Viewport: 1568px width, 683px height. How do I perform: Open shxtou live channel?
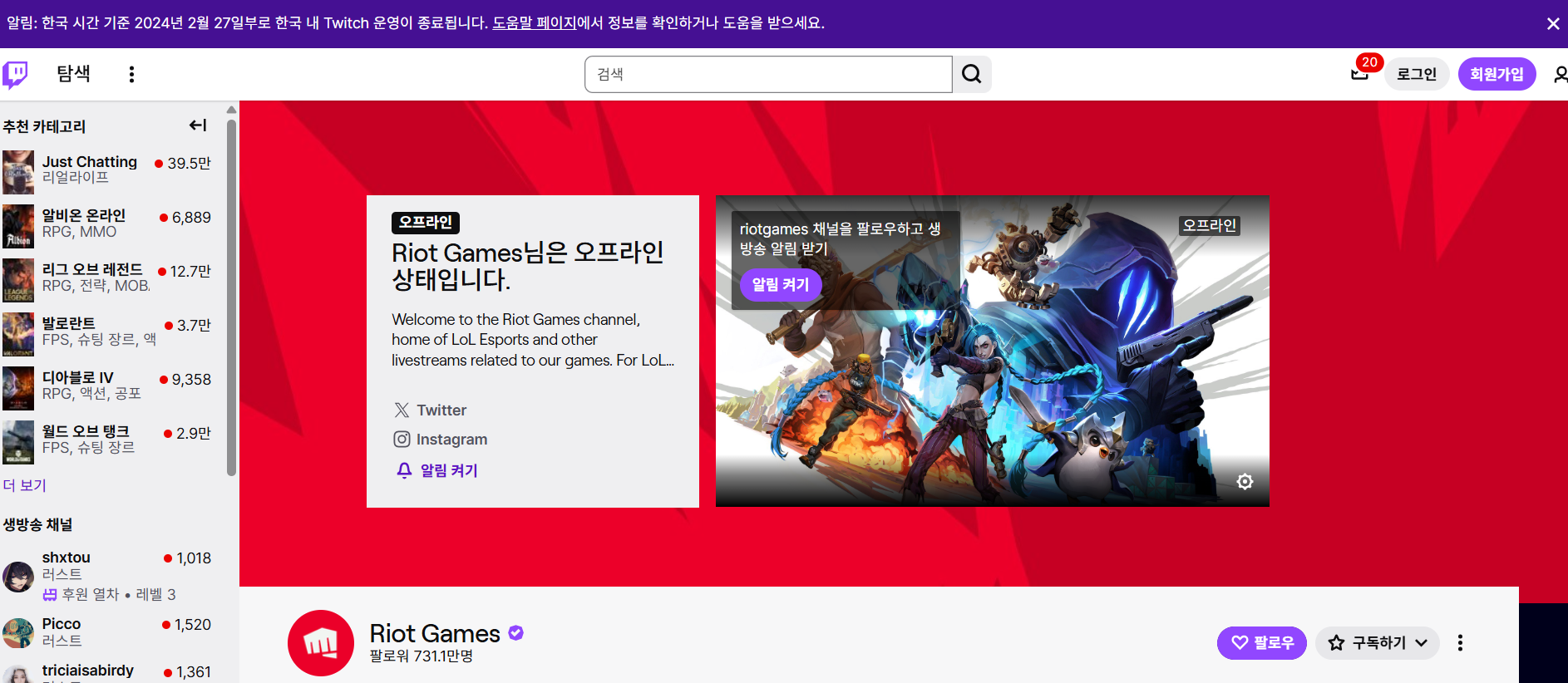tap(107, 576)
